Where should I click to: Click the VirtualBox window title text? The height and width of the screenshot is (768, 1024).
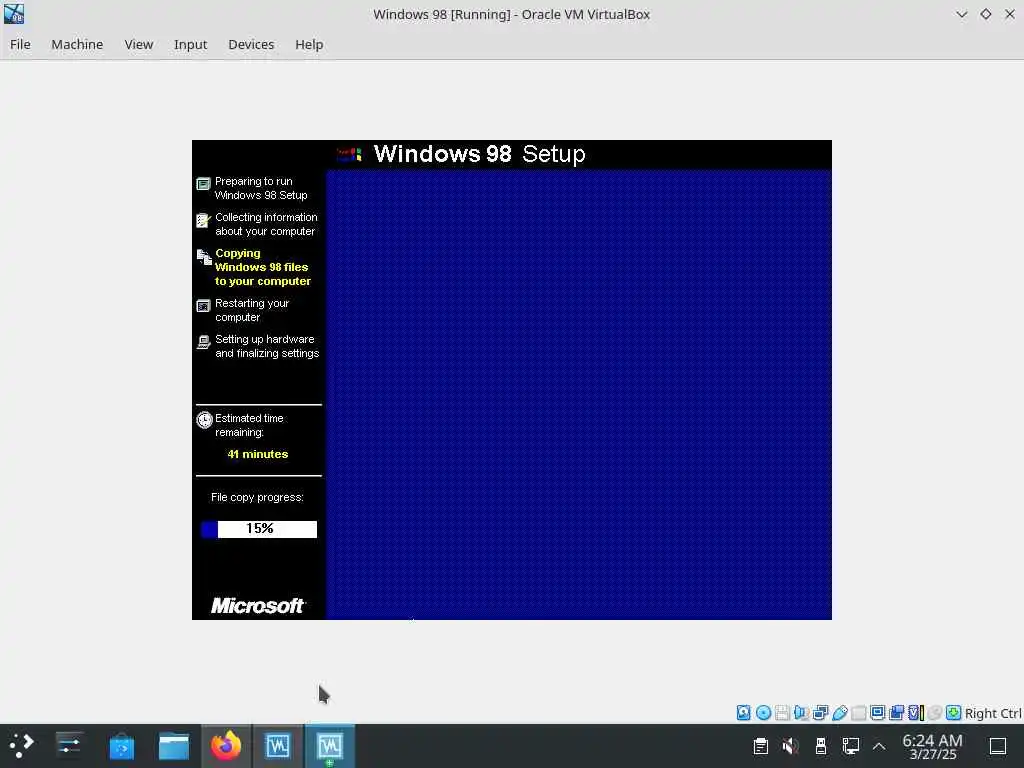tap(511, 14)
